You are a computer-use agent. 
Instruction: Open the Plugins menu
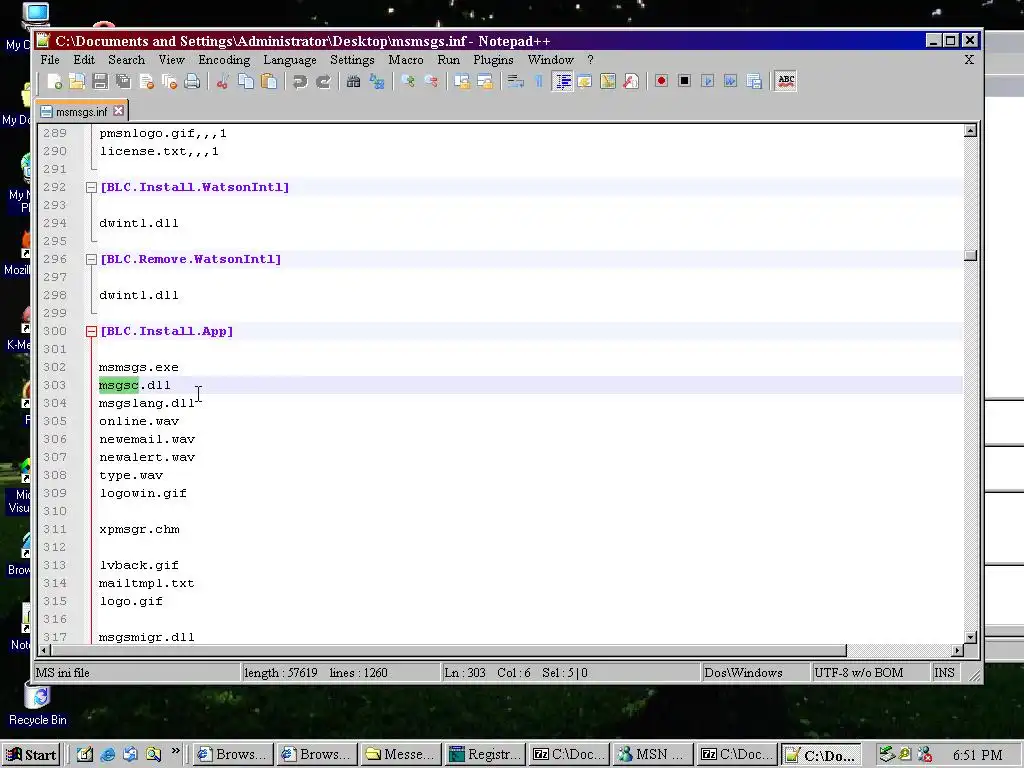pos(493,59)
